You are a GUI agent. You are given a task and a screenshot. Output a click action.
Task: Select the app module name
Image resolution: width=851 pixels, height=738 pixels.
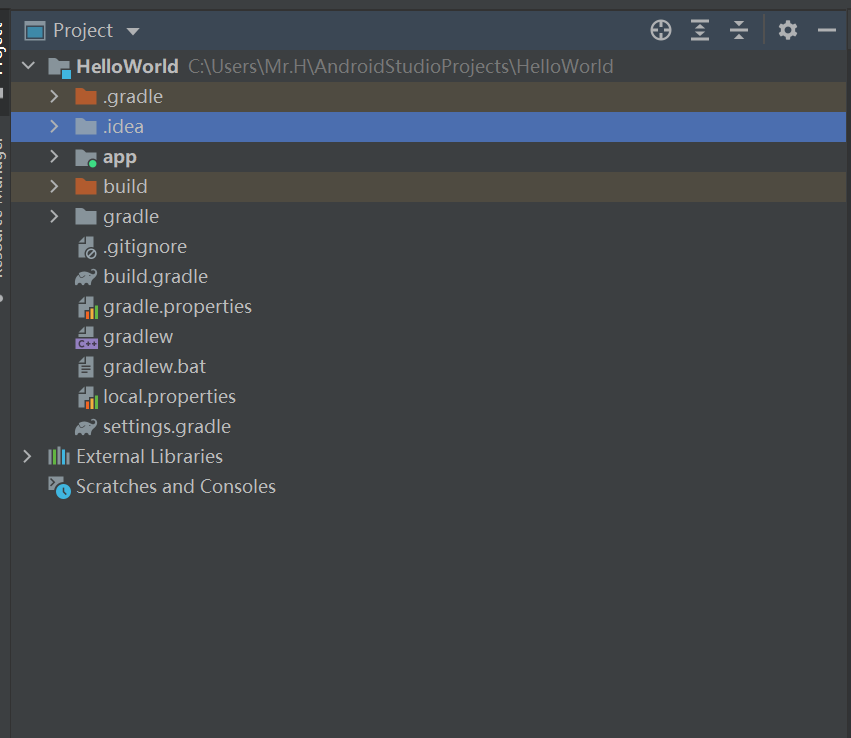(x=120, y=157)
